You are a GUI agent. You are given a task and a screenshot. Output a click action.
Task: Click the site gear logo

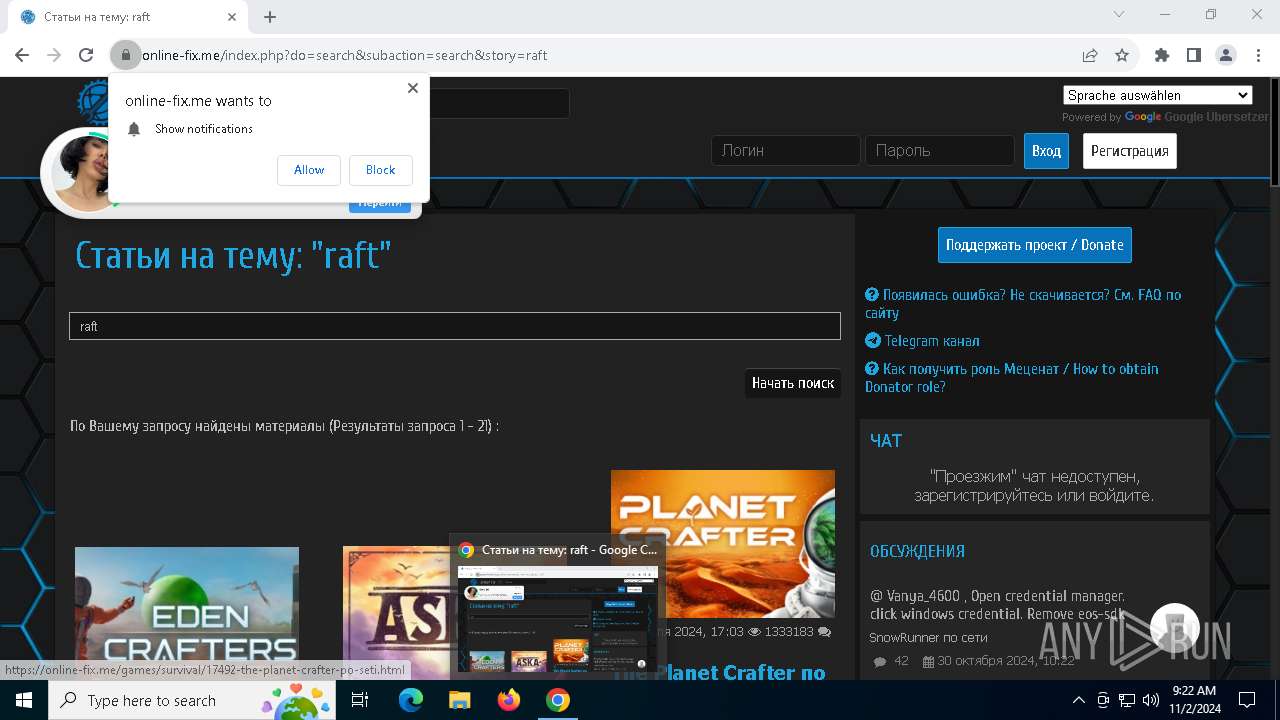click(92, 101)
